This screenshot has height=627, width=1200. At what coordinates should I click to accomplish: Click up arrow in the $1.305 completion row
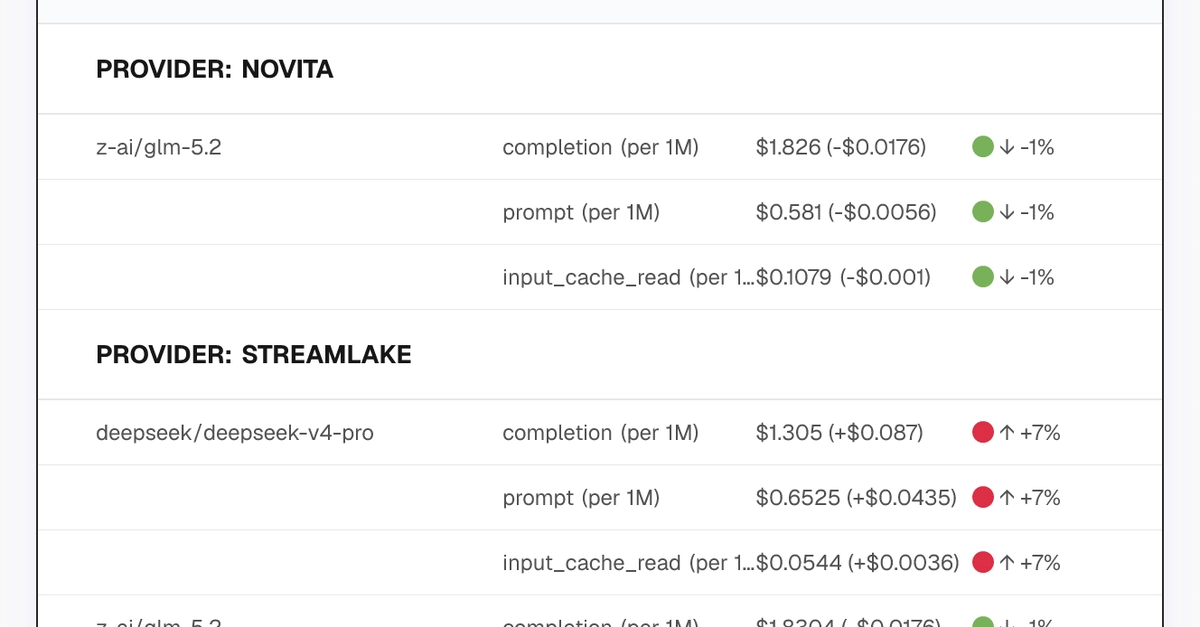click(x=1007, y=433)
